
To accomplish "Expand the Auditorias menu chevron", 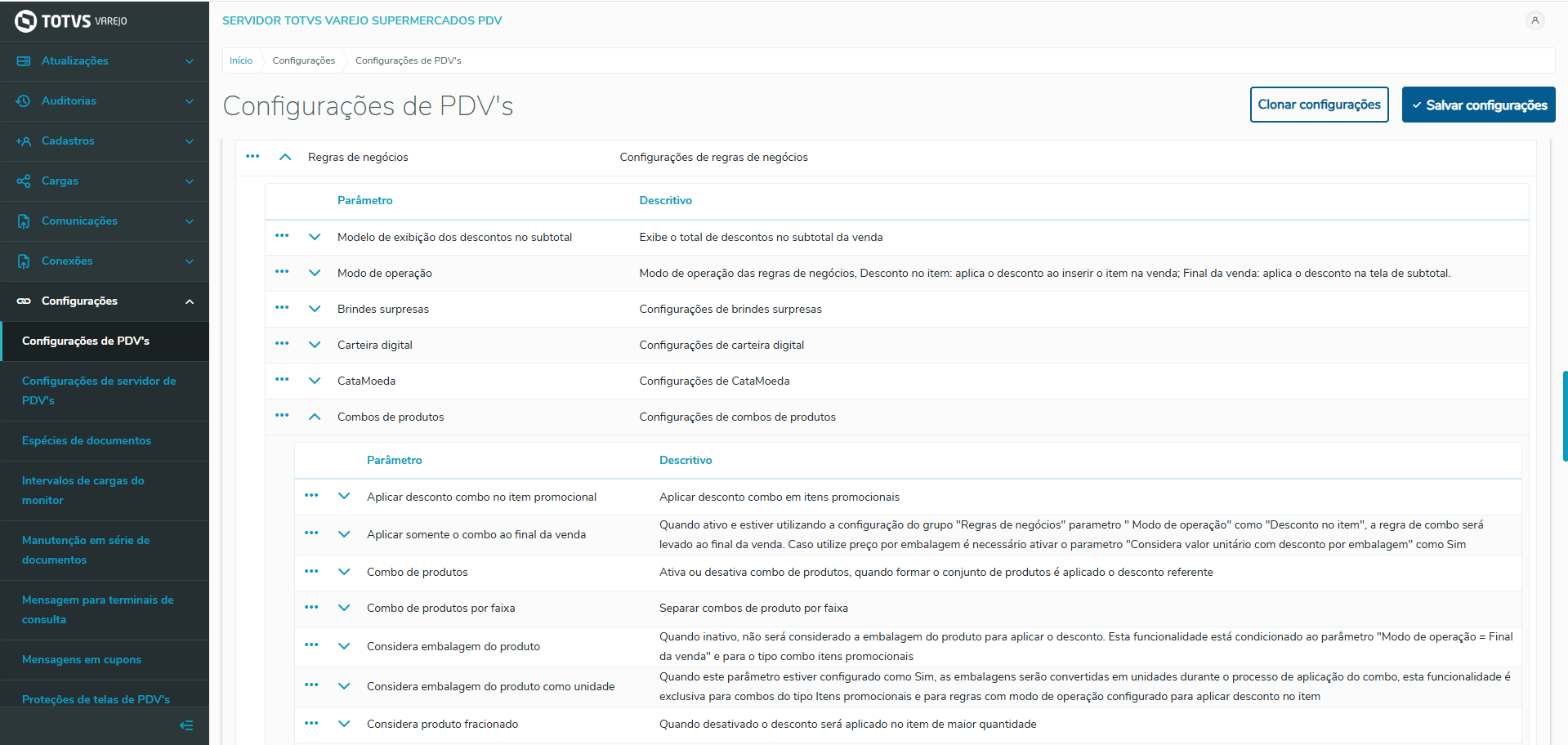I will pos(190,101).
